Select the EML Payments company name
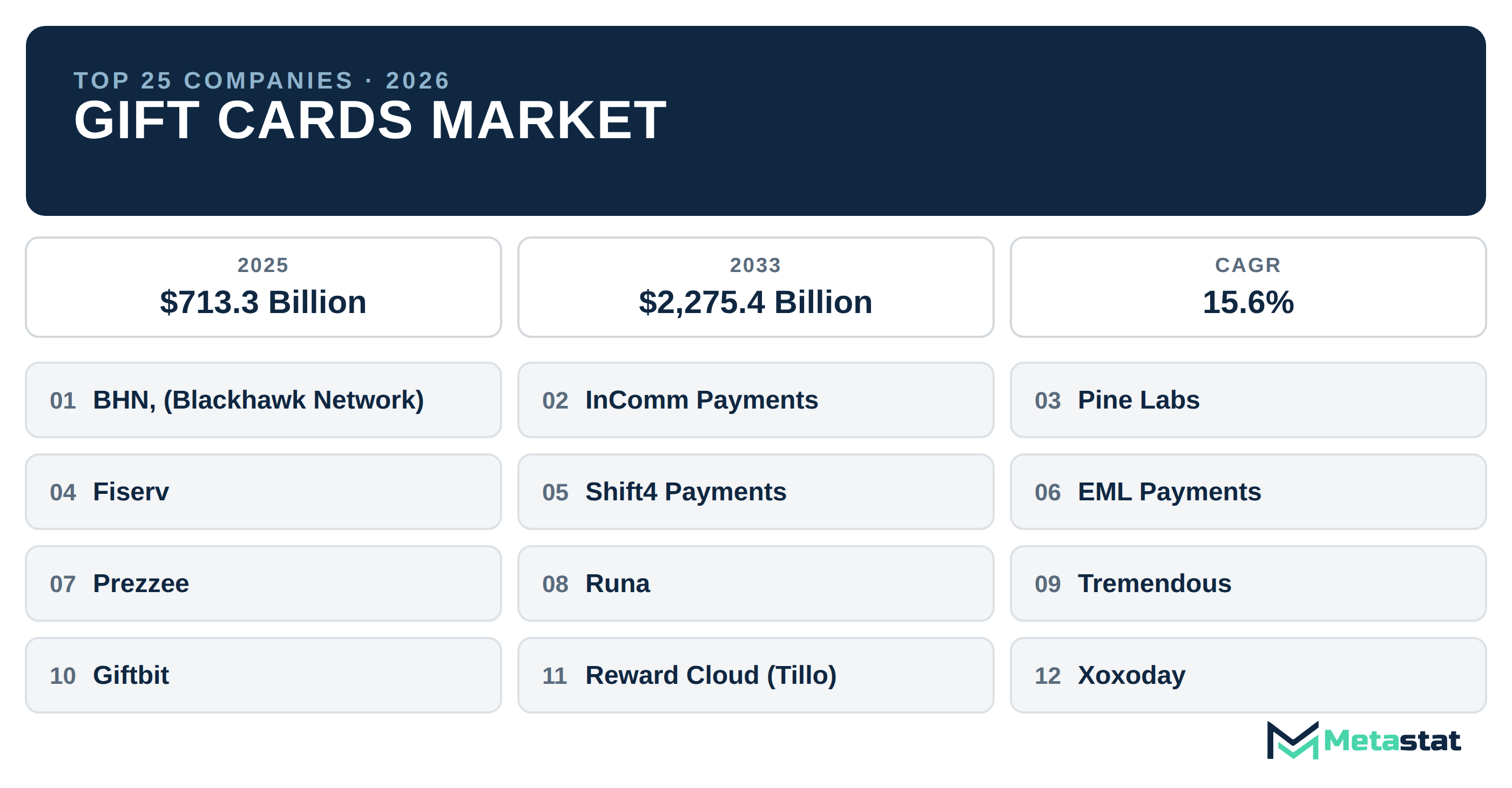 point(1169,492)
